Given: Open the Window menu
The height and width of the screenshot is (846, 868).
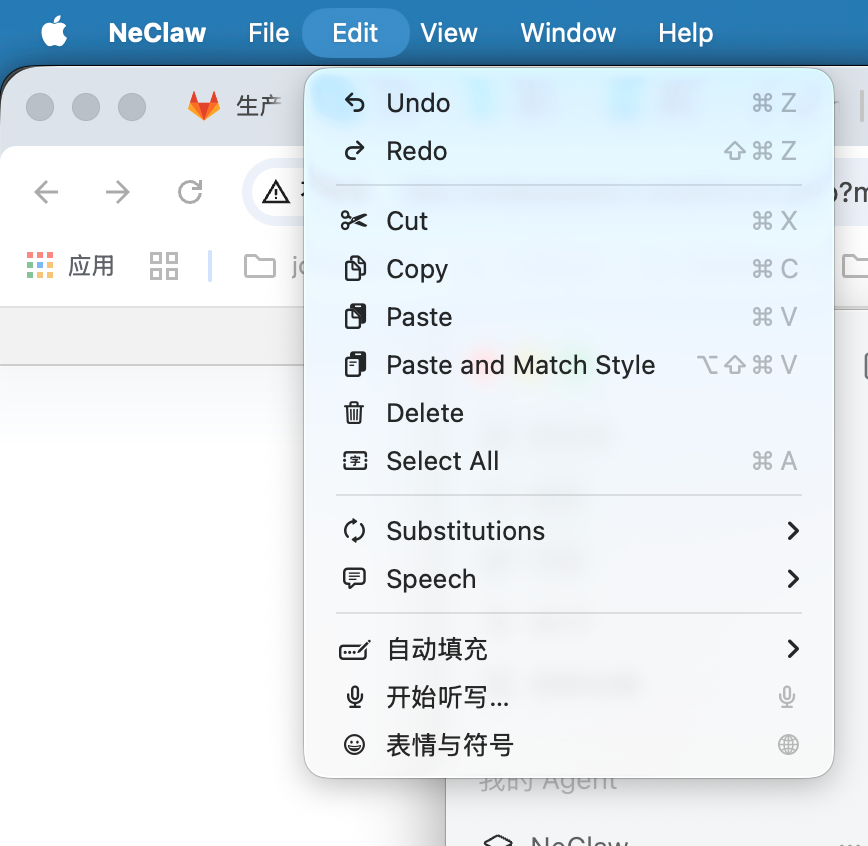Looking at the screenshot, I should pos(568,33).
